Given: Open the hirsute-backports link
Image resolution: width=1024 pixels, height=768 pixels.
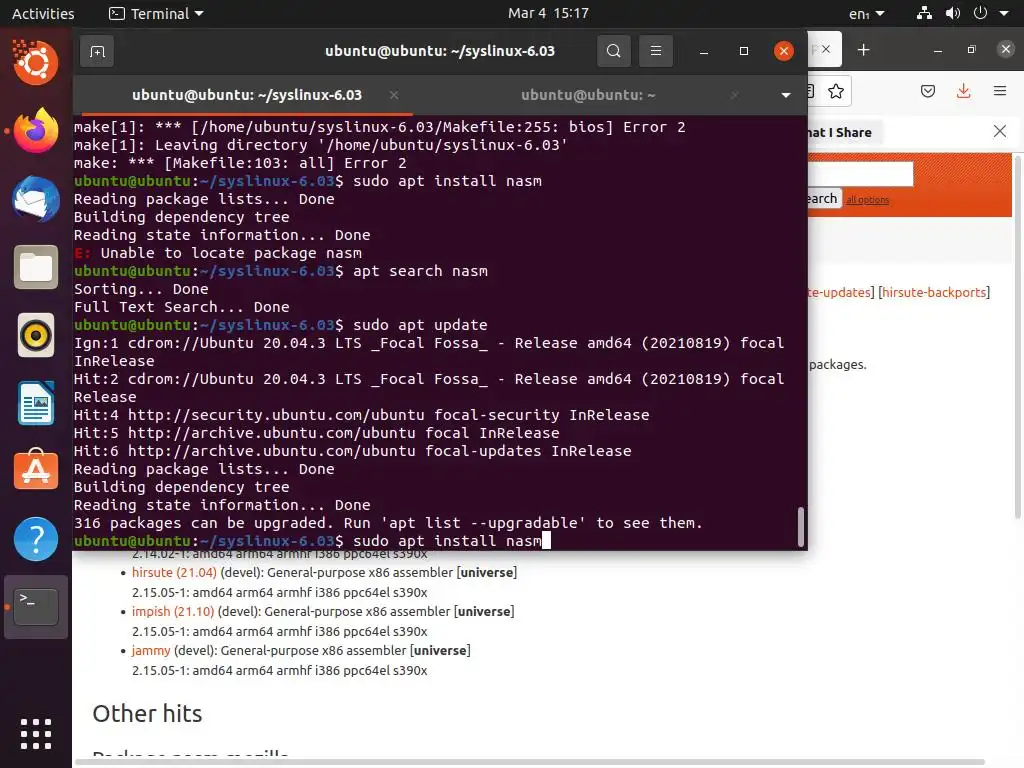Looking at the screenshot, I should [934, 293].
